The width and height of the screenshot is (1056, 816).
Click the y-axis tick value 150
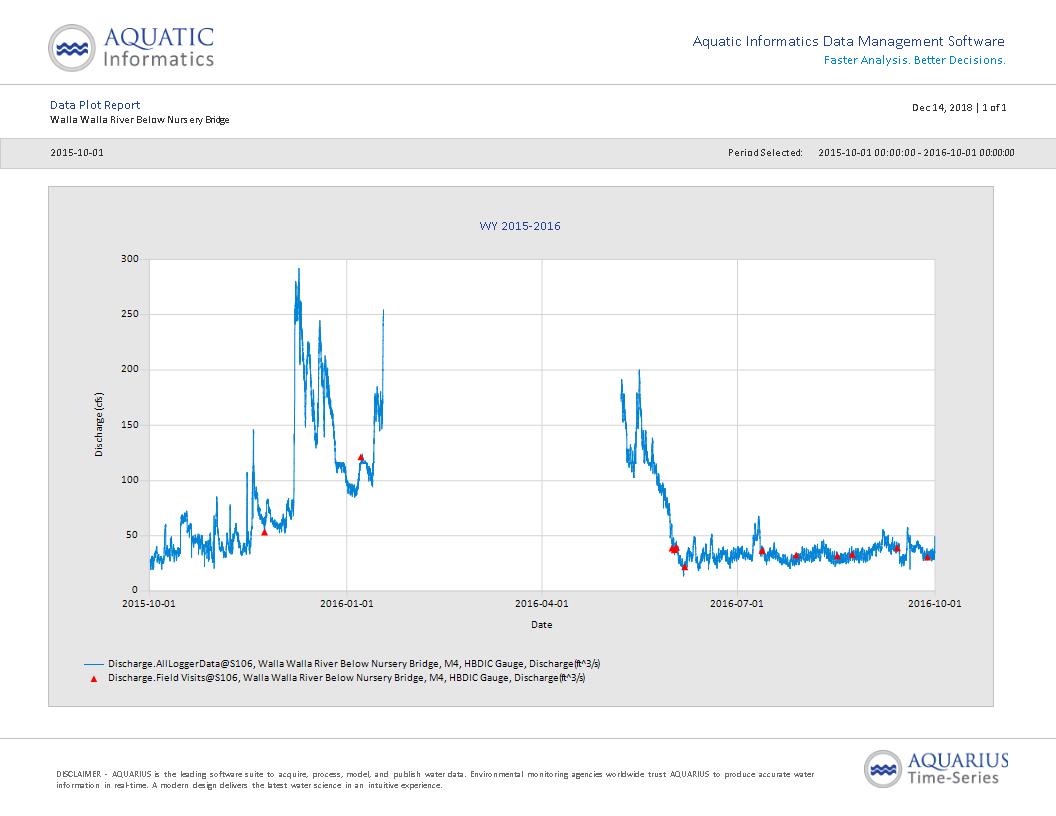(130, 425)
